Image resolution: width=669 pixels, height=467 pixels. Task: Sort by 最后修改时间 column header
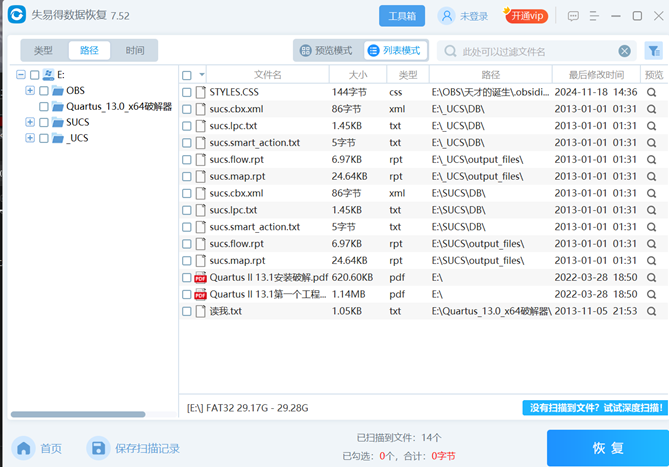(596, 75)
